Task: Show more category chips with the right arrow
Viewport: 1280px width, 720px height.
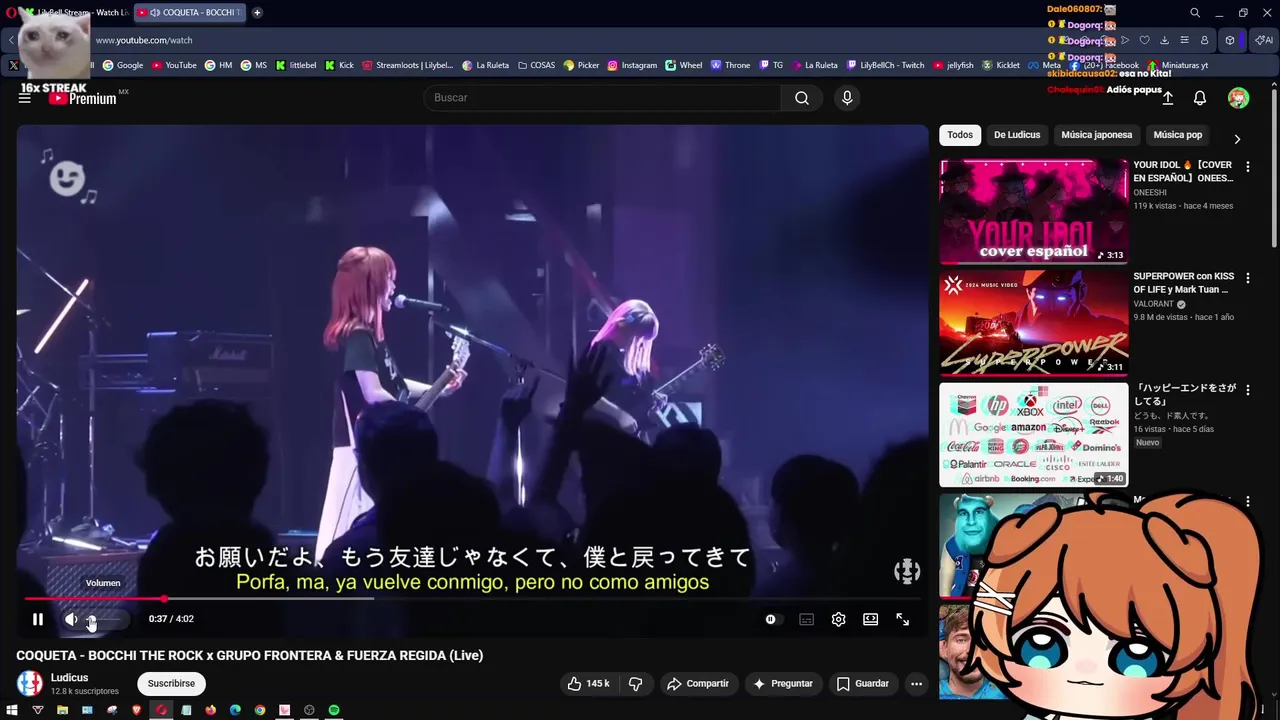Action: [1237, 139]
